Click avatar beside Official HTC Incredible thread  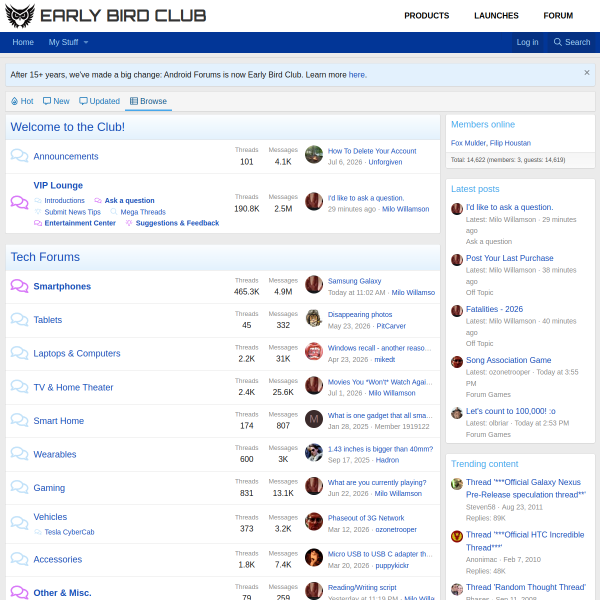[457, 536]
